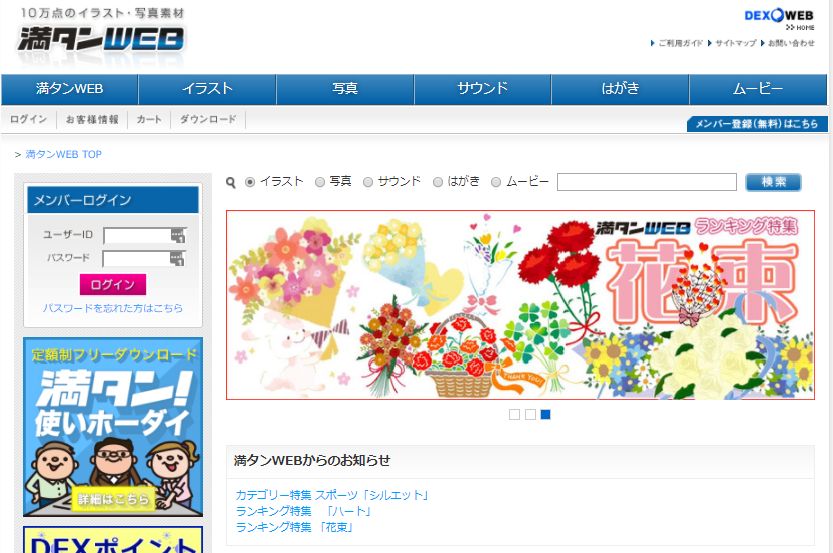Select the ムービー radio button
Image resolution: width=833 pixels, height=553 pixels.
(496, 182)
